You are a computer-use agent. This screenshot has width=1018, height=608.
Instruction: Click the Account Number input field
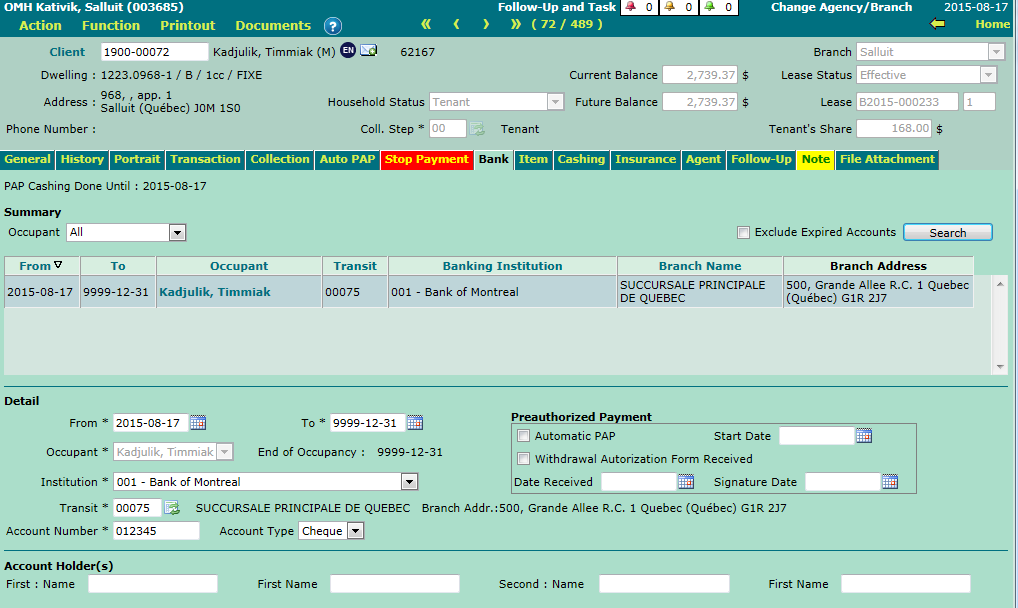click(156, 531)
